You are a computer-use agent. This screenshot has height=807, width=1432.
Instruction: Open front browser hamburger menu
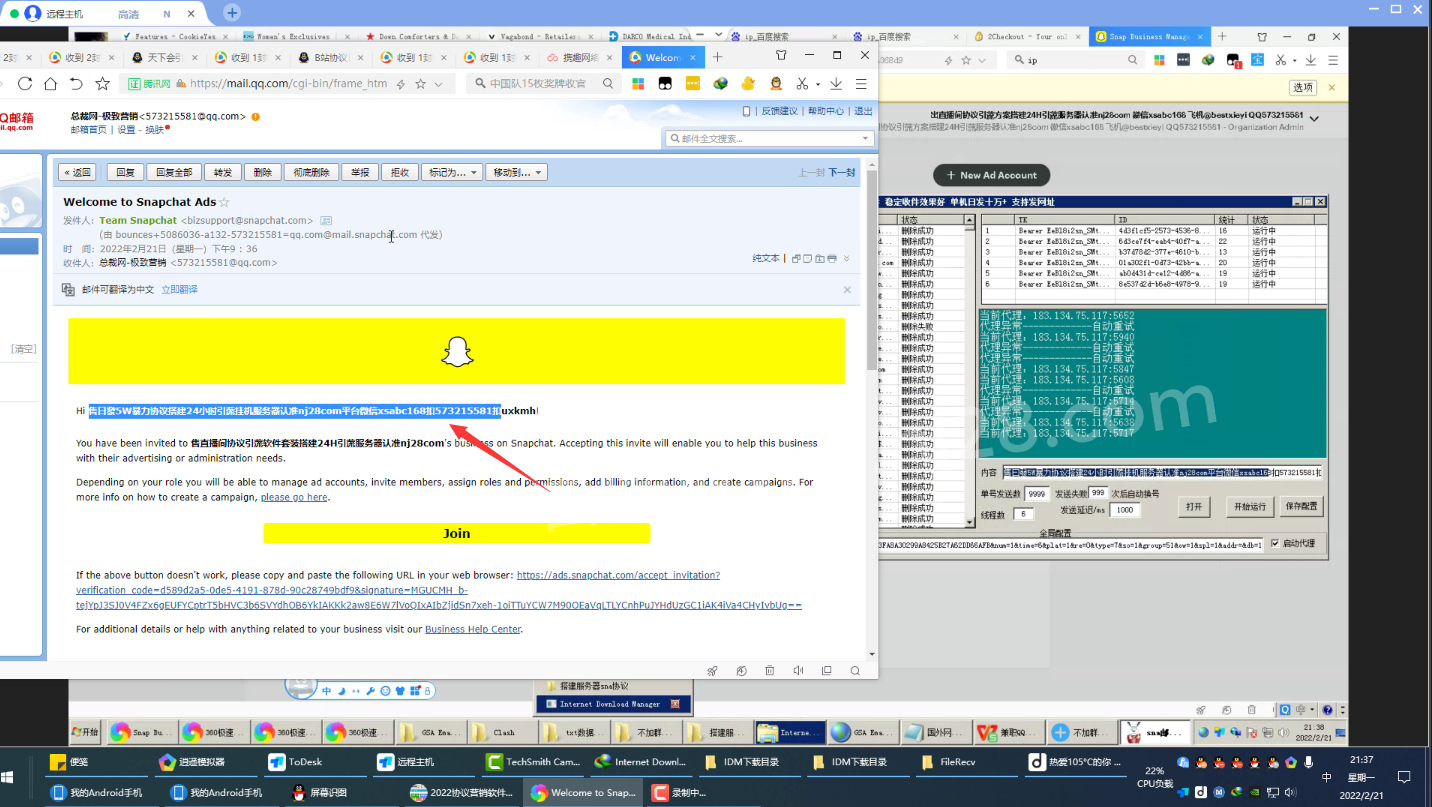coord(861,84)
